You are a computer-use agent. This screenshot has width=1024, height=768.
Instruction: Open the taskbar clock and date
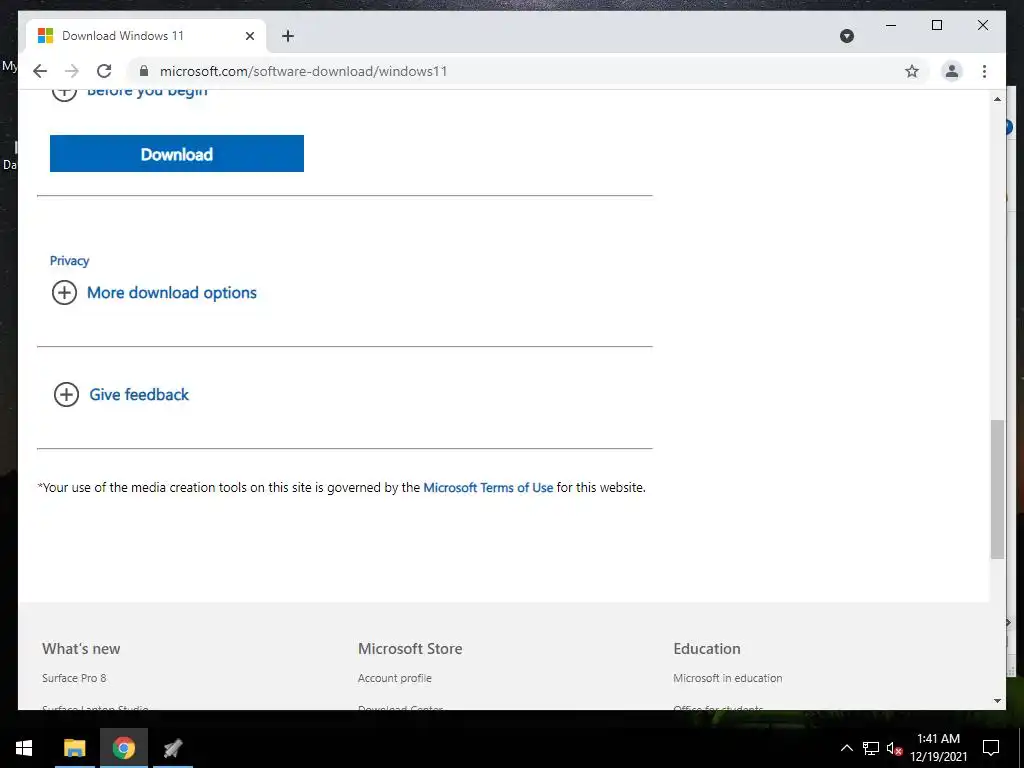(x=938, y=748)
